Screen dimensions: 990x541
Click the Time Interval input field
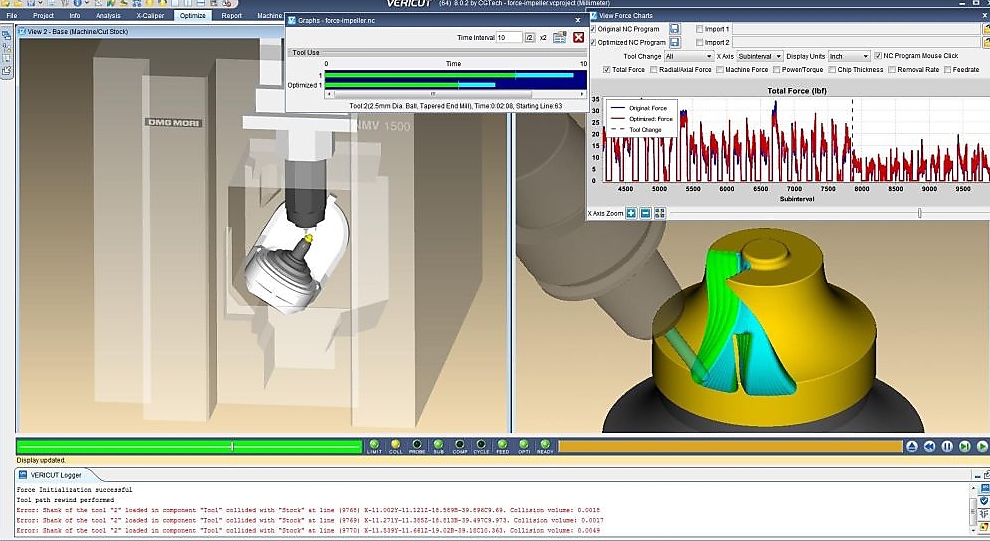[509, 37]
